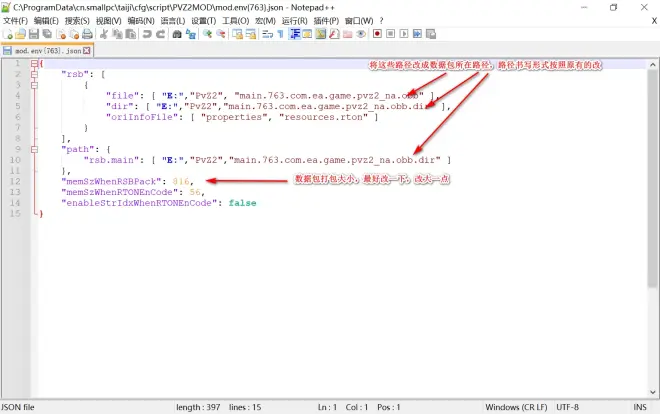Toggle INS insert mode in status bar
The image size is (660, 414).
(642, 407)
